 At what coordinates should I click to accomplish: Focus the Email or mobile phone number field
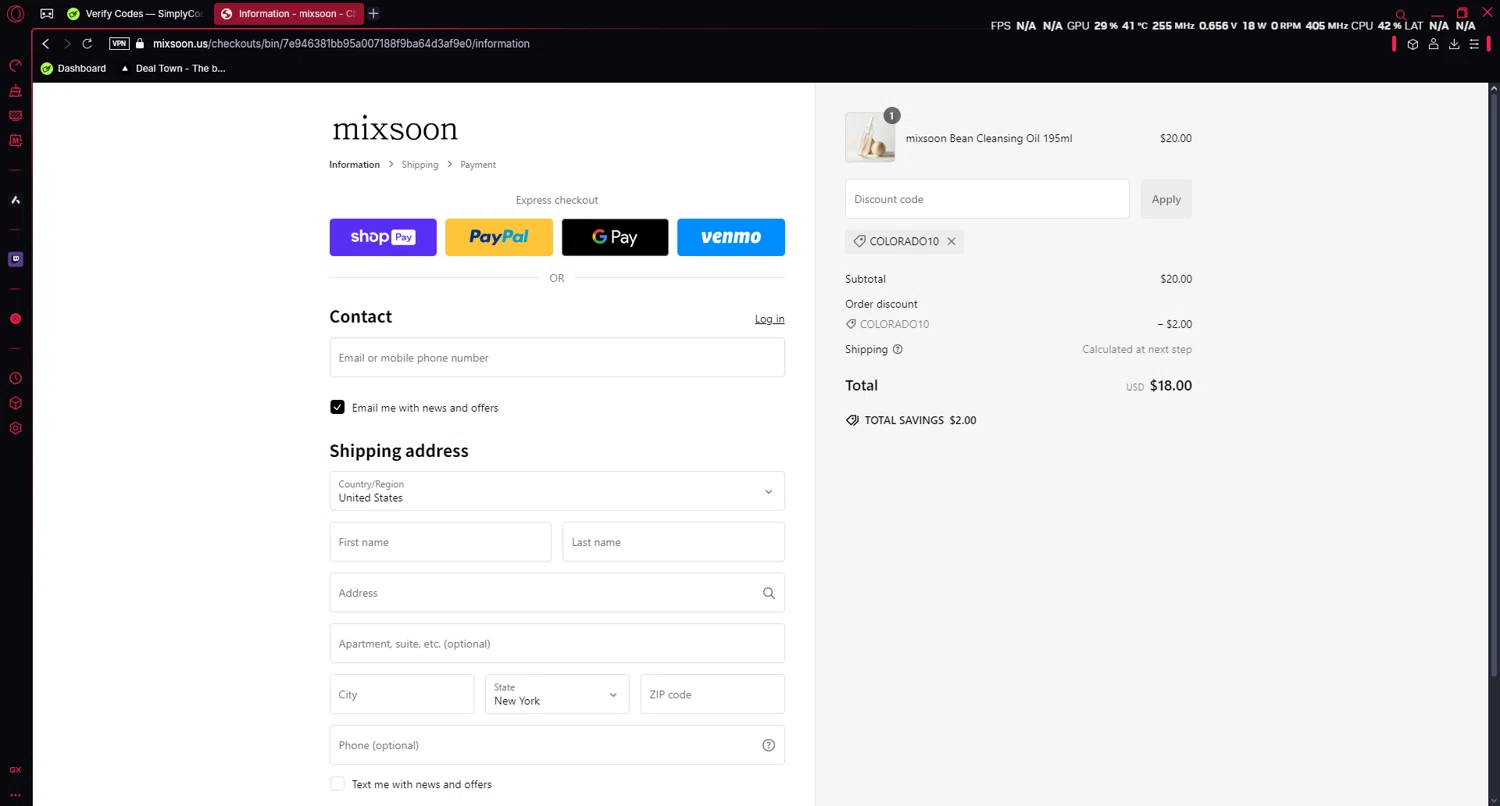tap(557, 357)
